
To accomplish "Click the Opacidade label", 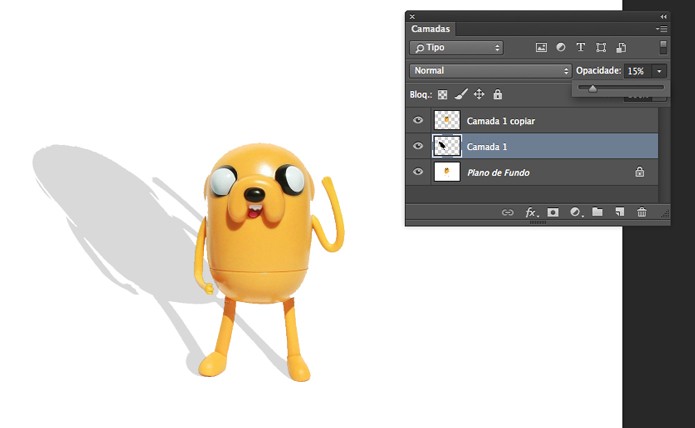I will (x=598, y=70).
